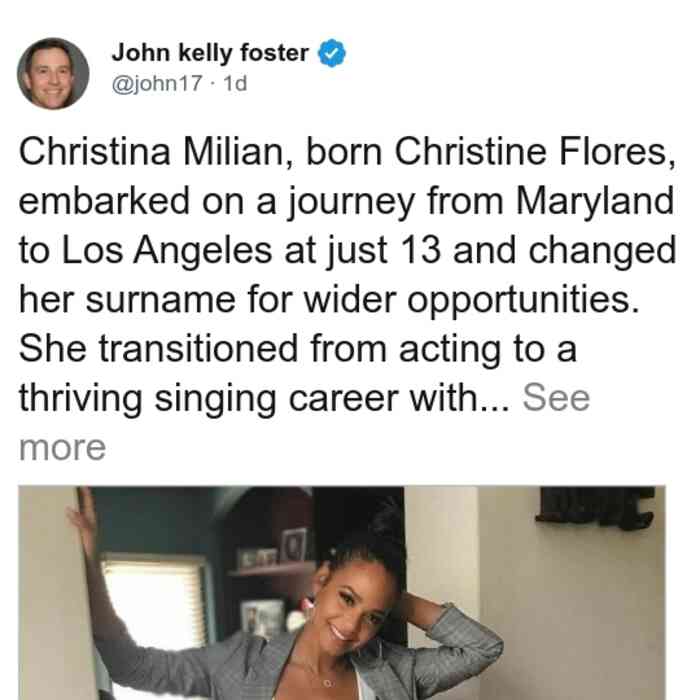Viewport: 700px width, 700px height.
Task: Open John kelly foster's profile picture
Action: click(x=53, y=74)
